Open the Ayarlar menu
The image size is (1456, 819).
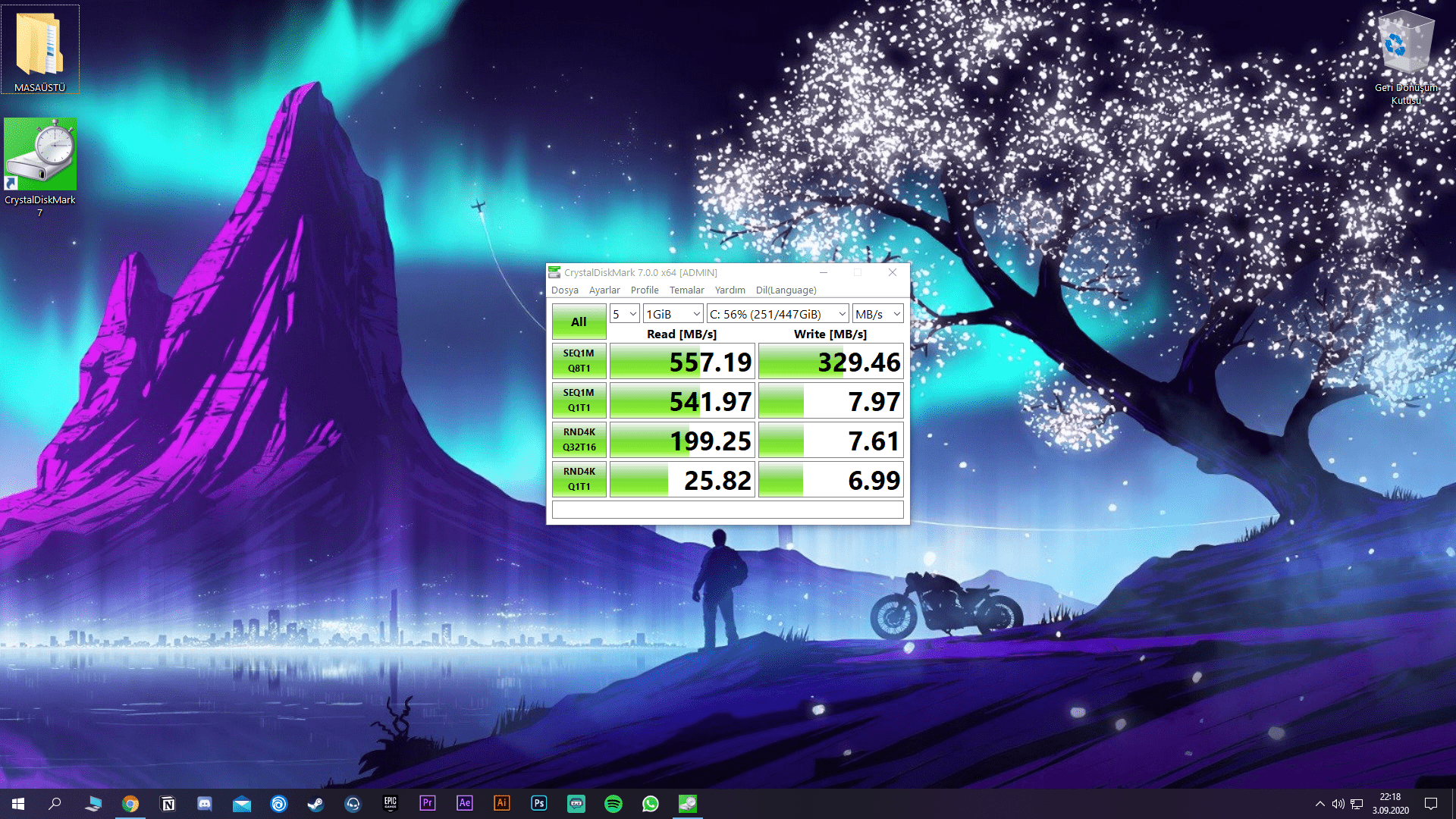point(604,290)
